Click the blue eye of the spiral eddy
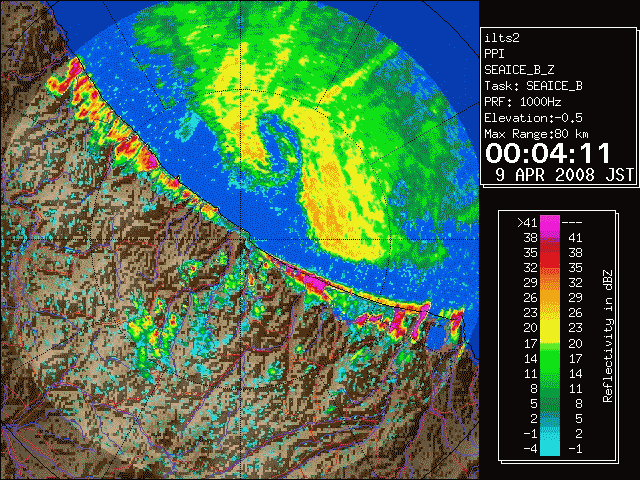The height and width of the screenshot is (480, 640). point(280,142)
